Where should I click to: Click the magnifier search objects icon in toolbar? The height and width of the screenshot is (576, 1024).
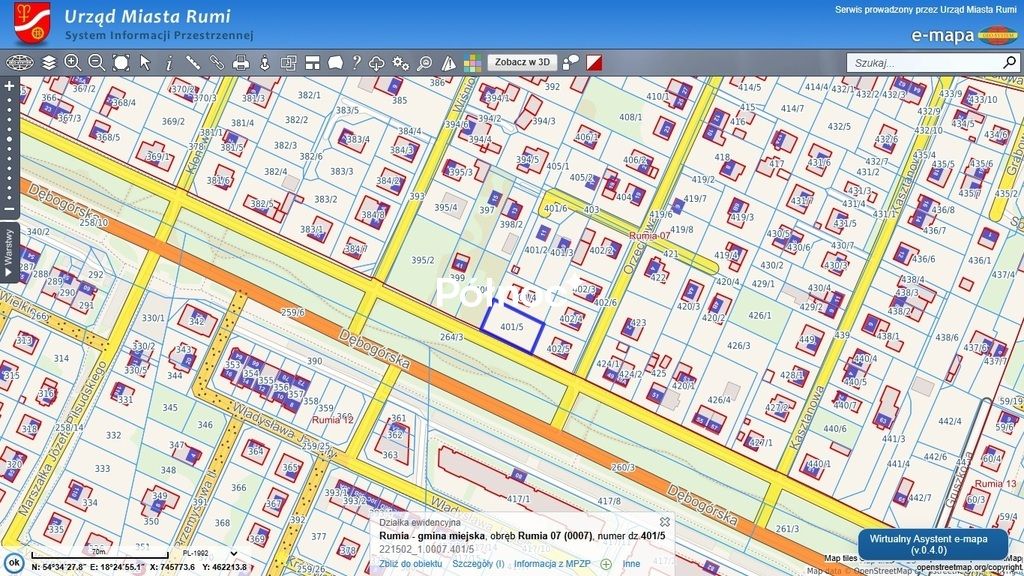(424, 63)
